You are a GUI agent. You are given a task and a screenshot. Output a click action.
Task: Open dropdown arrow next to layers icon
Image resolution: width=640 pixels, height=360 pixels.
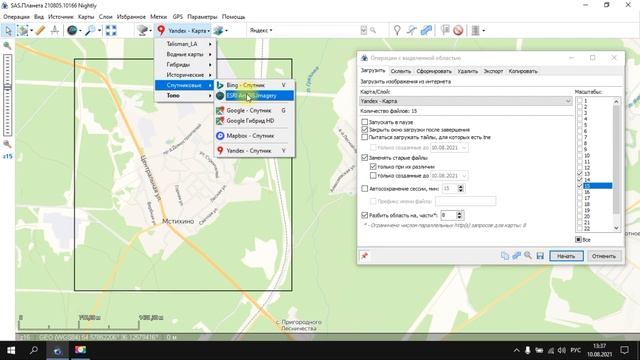[227, 31]
